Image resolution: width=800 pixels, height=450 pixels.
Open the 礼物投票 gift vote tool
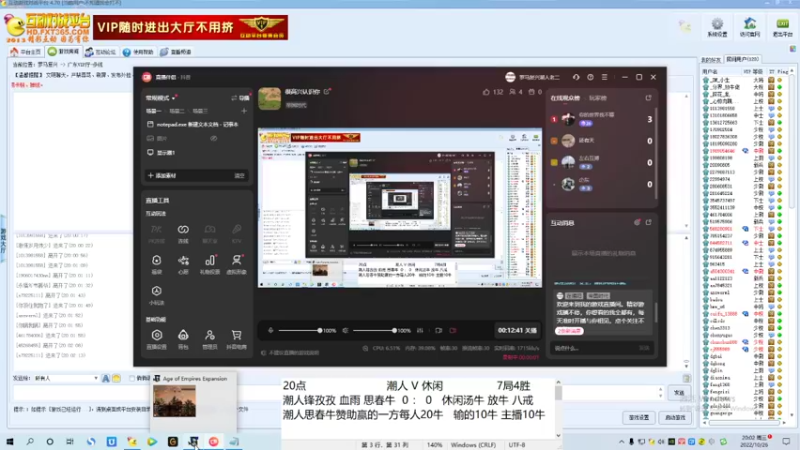click(210, 261)
